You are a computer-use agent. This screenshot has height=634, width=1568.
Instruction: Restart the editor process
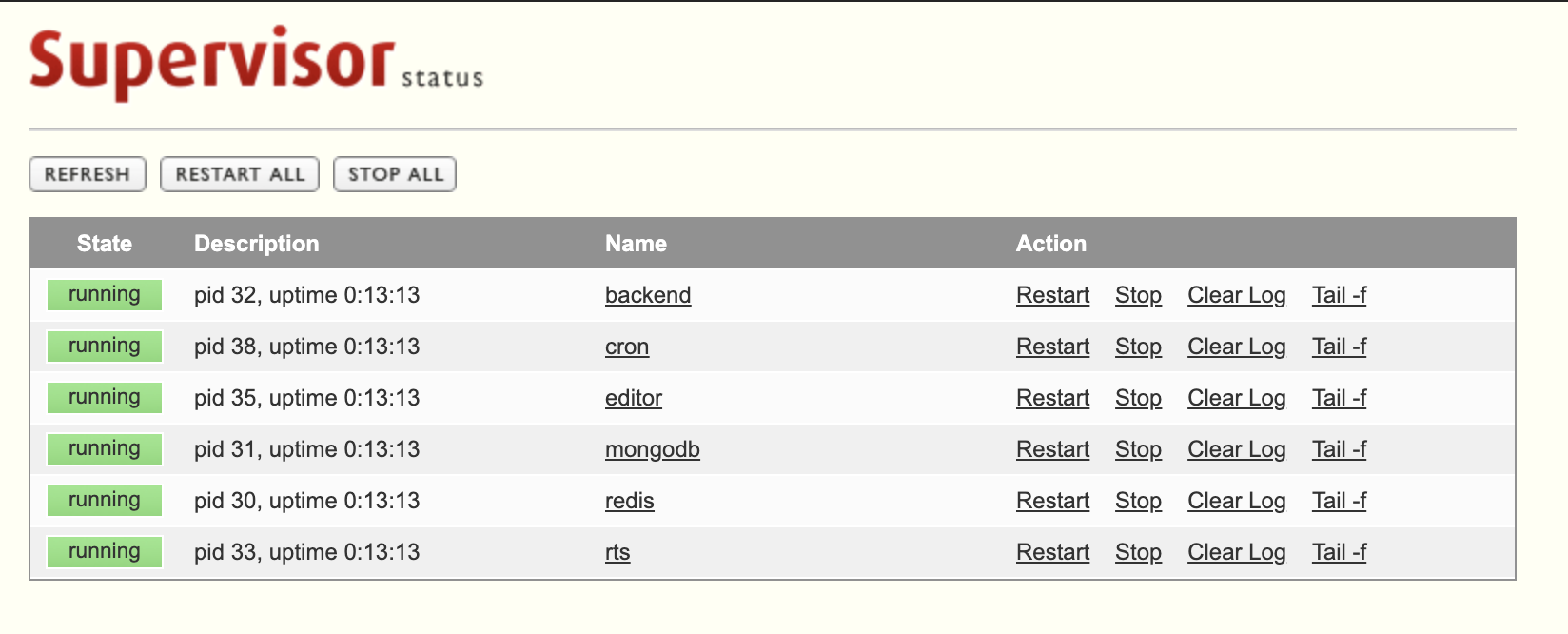pyautogui.click(x=1052, y=398)
